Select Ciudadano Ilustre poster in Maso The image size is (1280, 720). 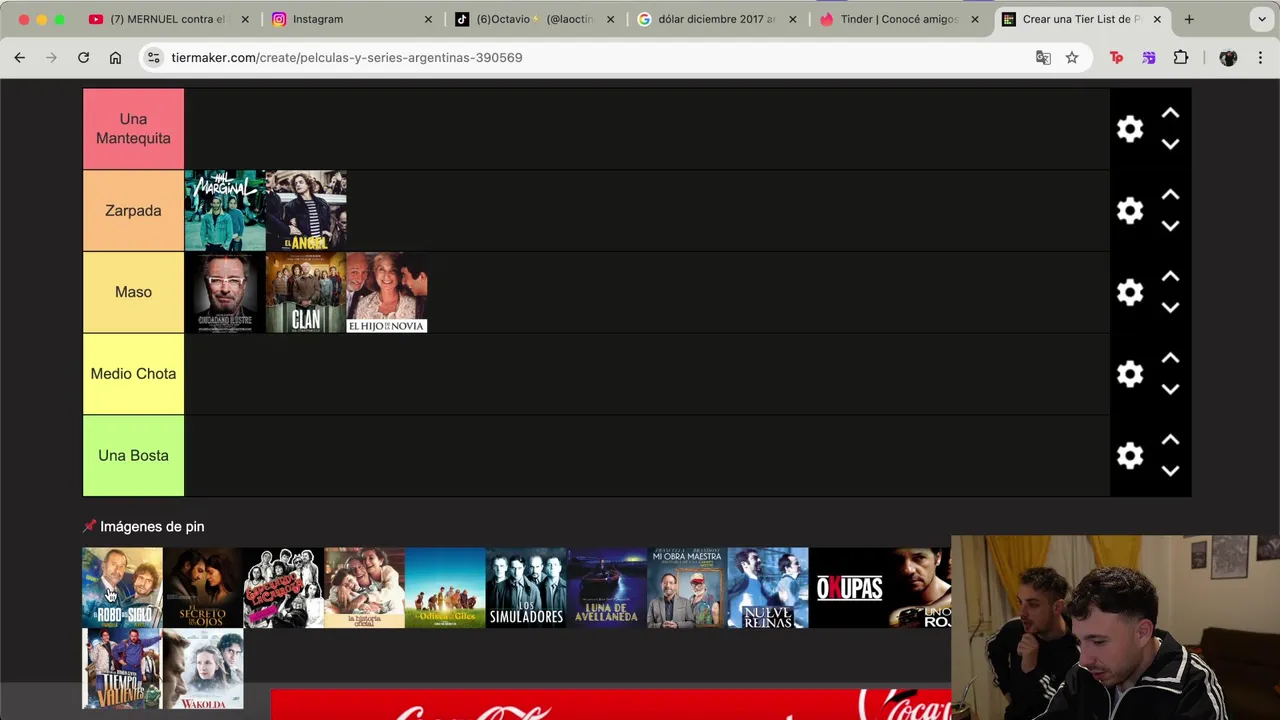tap(225, 292)
